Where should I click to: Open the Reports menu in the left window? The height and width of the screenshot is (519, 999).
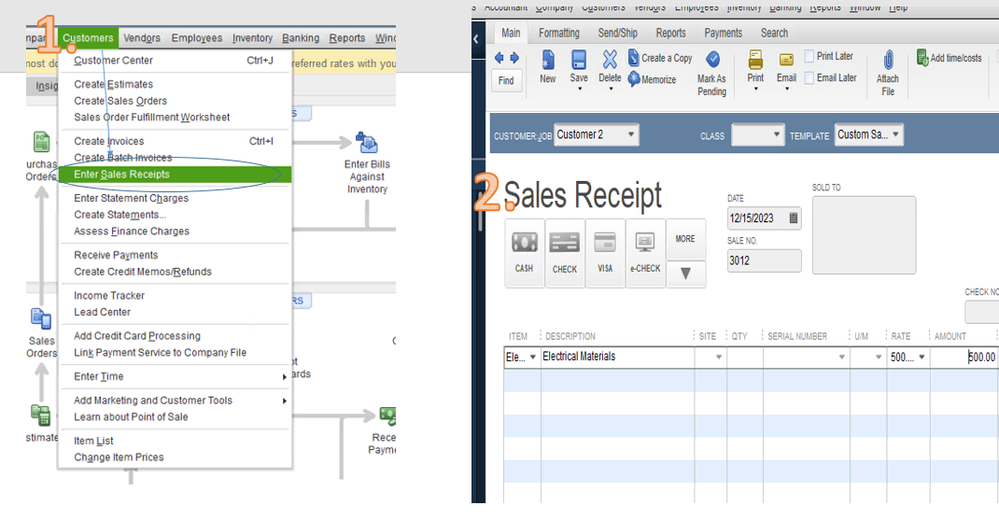[347, 38]
